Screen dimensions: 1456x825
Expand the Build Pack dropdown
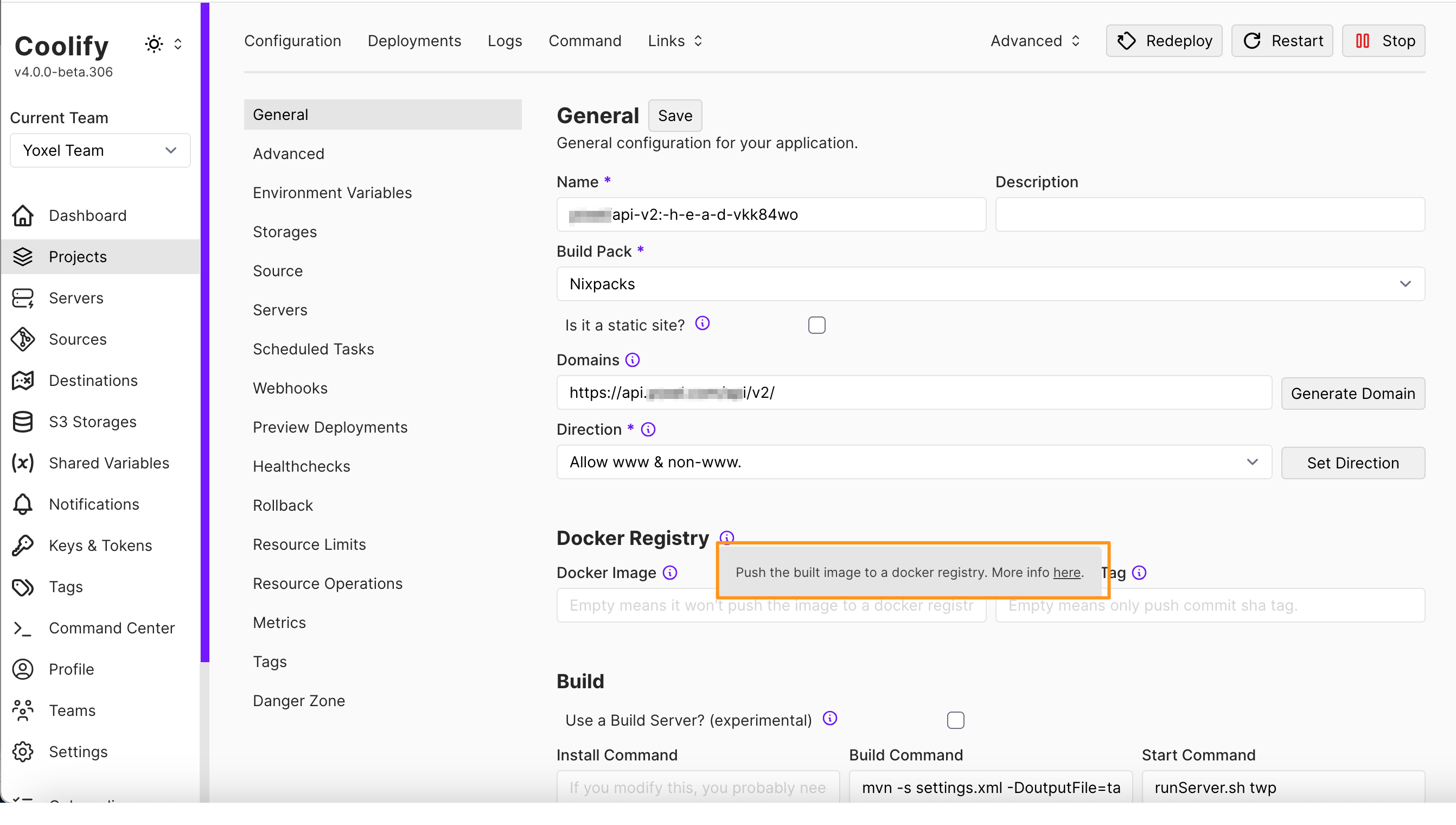pos(990,284)
